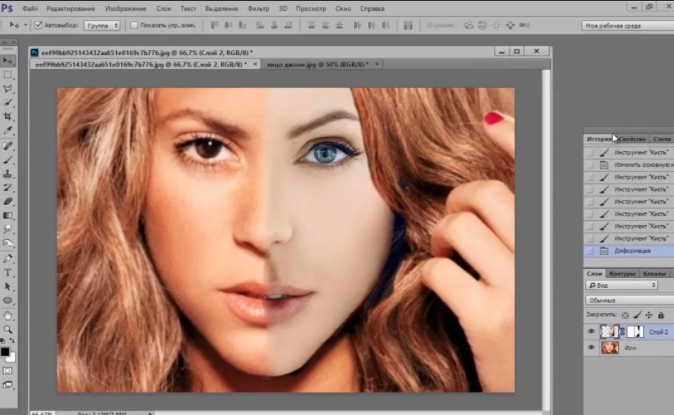
Task: Enable the Показать упр. элем. checkbox
Action: 134,25
